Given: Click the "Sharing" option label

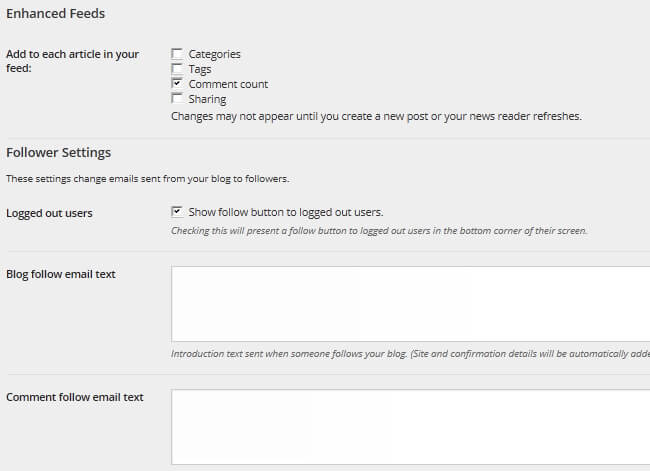Looking at the screenshot, I should pyautogui.click(x=207, y=99).
